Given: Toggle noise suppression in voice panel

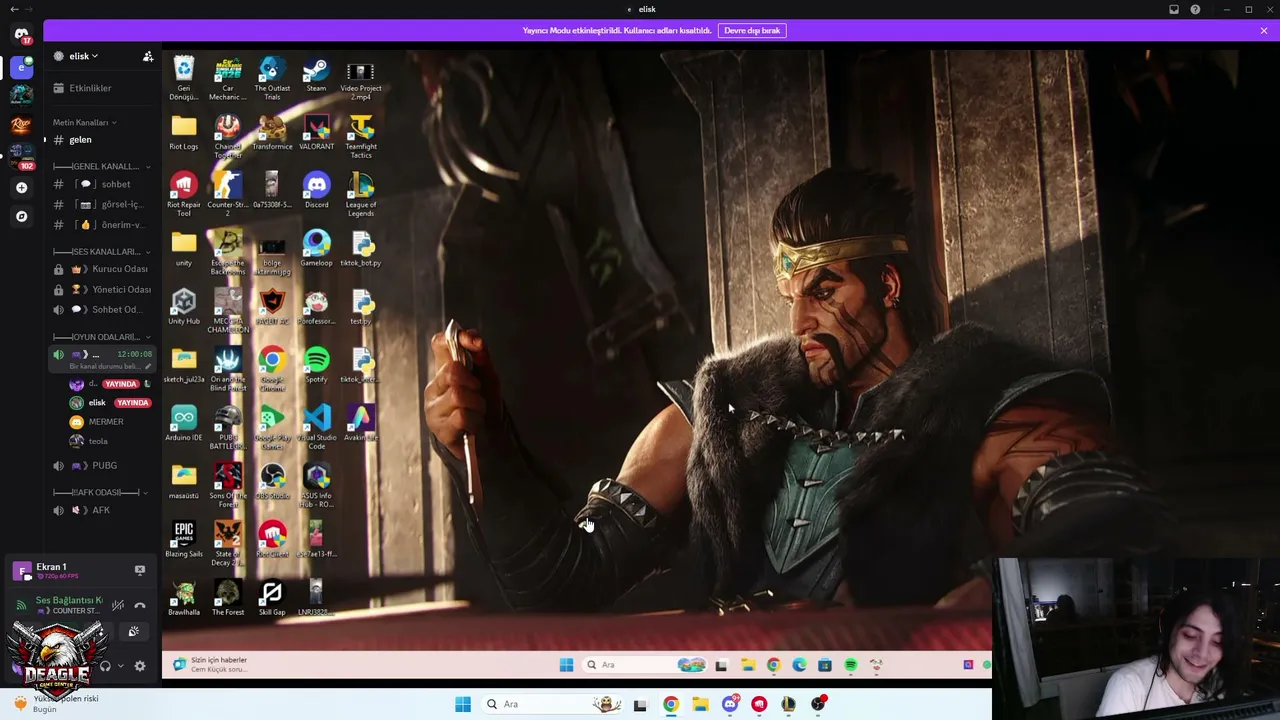Looking at the screenshot, I should [x=118, y=605].
